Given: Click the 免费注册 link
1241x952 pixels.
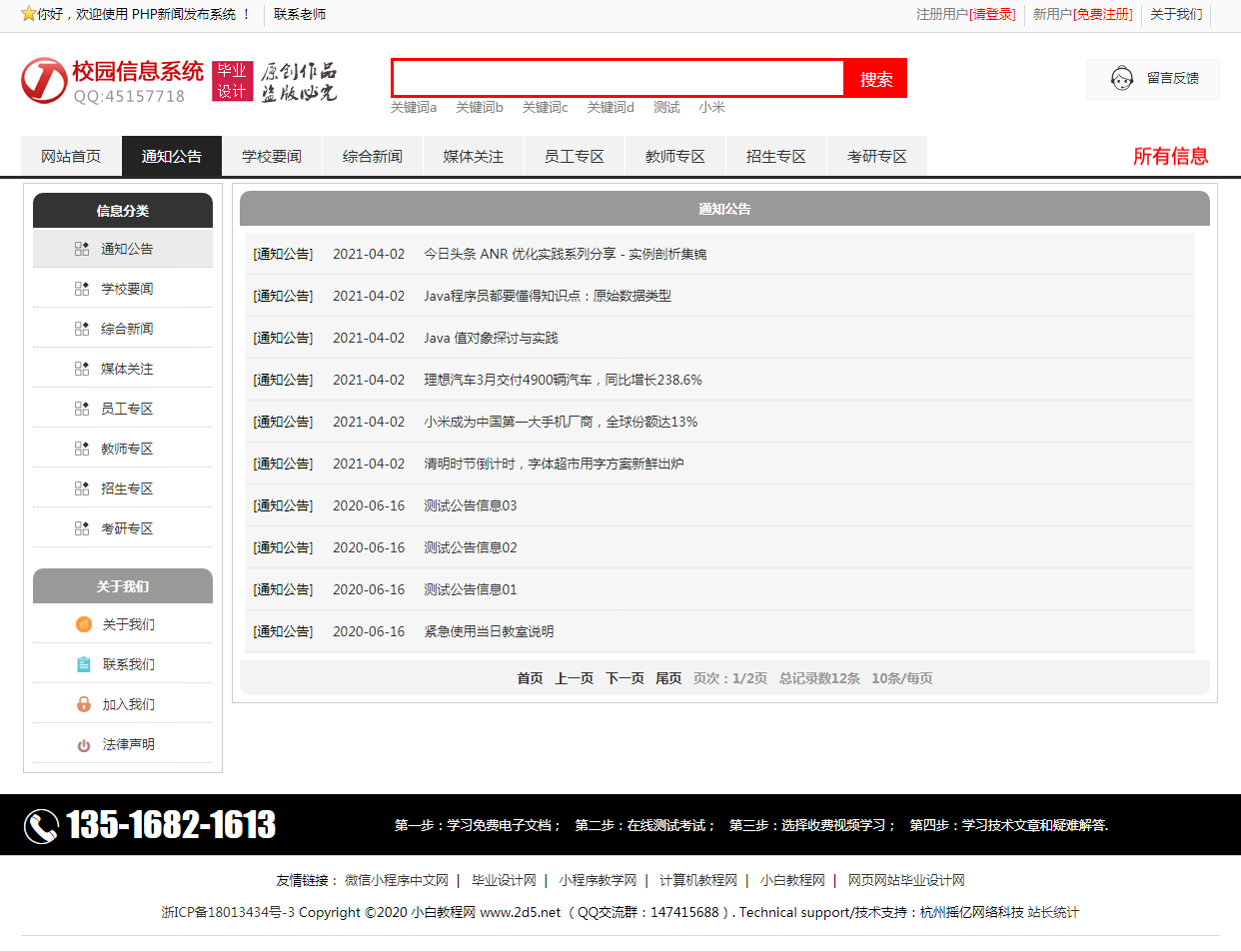Looking at the screenshot, I should point(1103,14).
